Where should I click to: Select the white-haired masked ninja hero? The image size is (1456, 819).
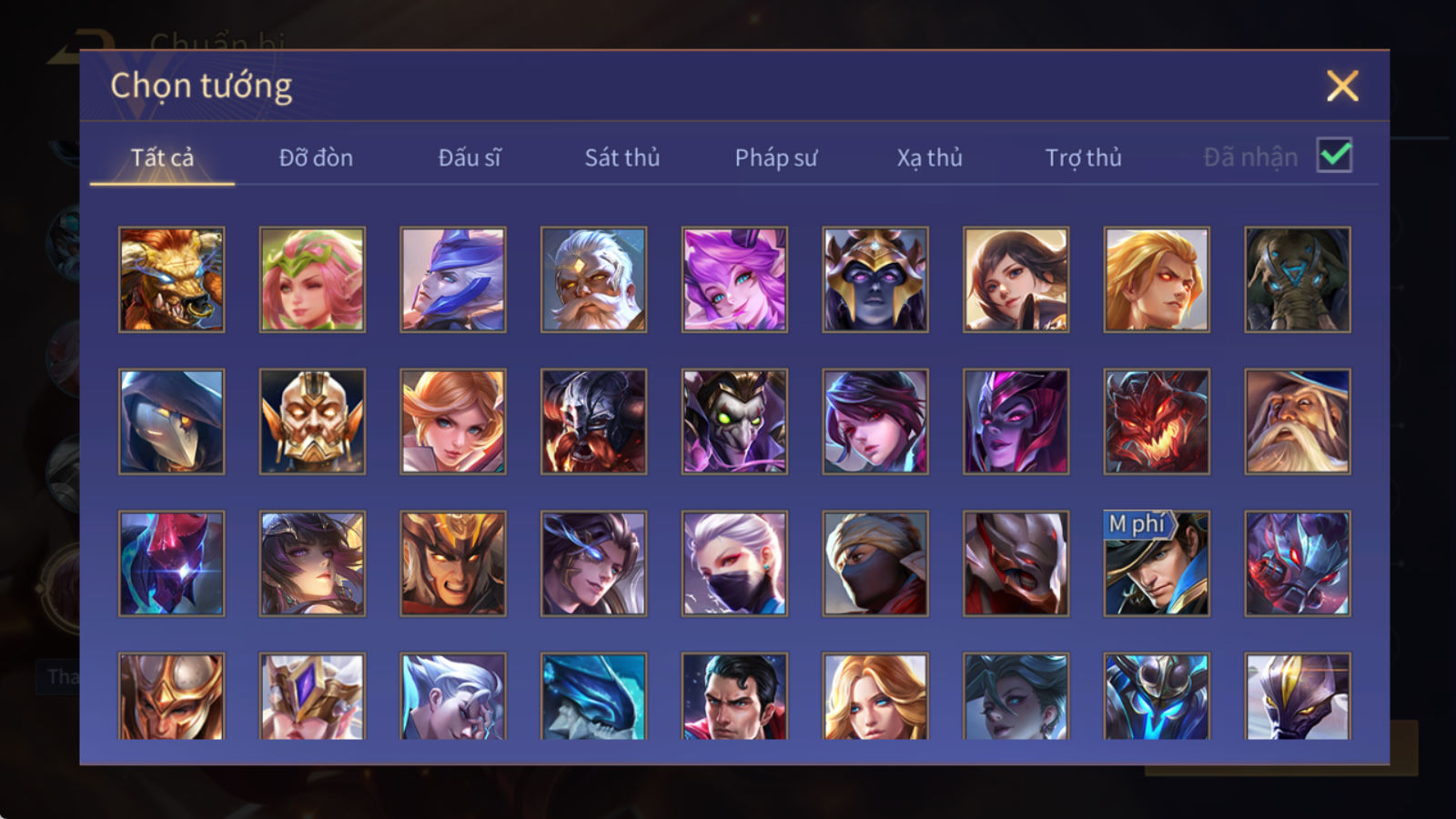pyautogui.click(x=734, y=563)
